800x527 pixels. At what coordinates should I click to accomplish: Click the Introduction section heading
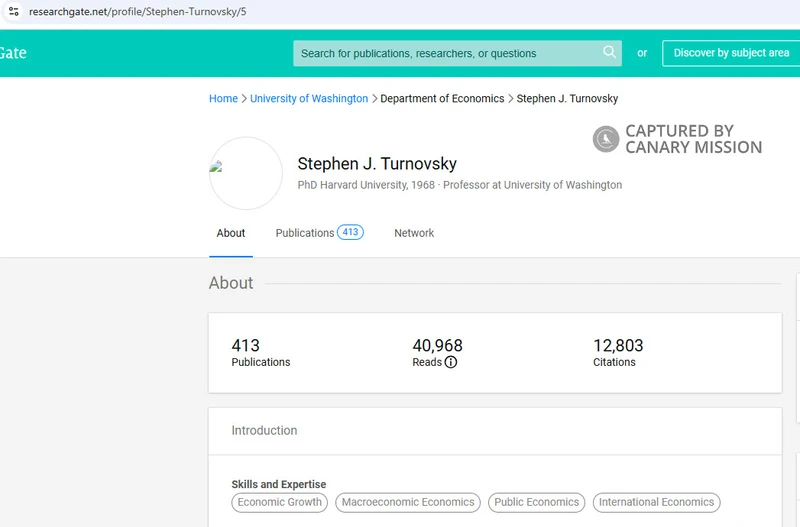coord(264,431)
